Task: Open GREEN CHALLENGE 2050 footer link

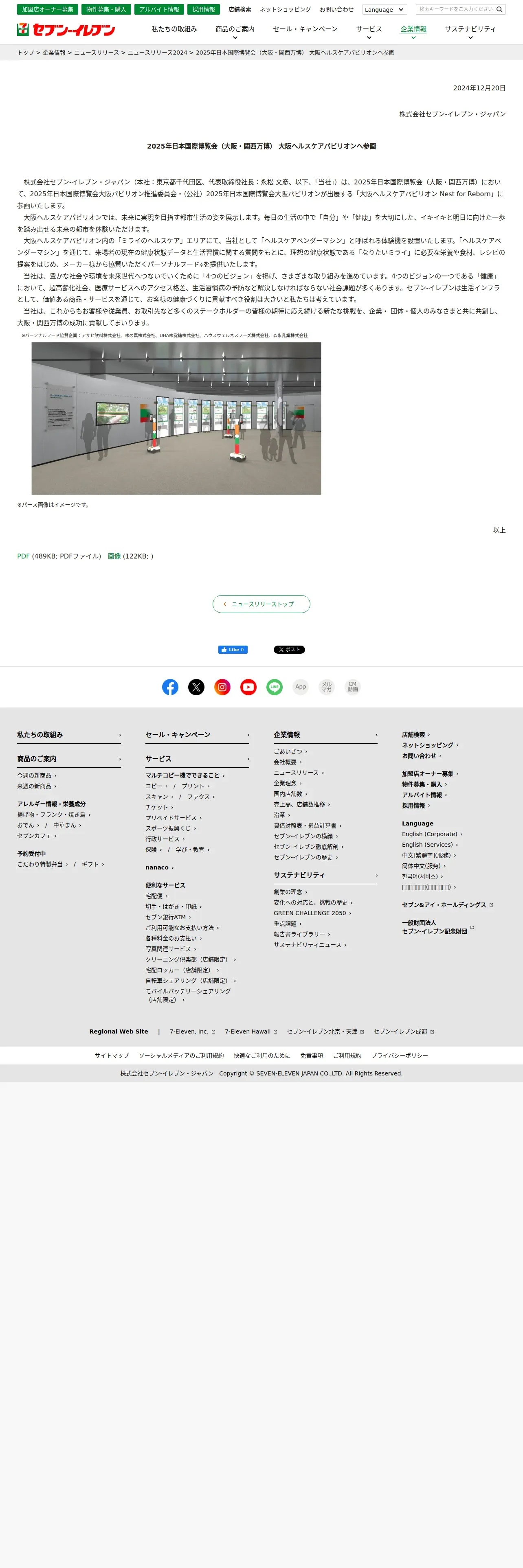Action: pos(312,913)
